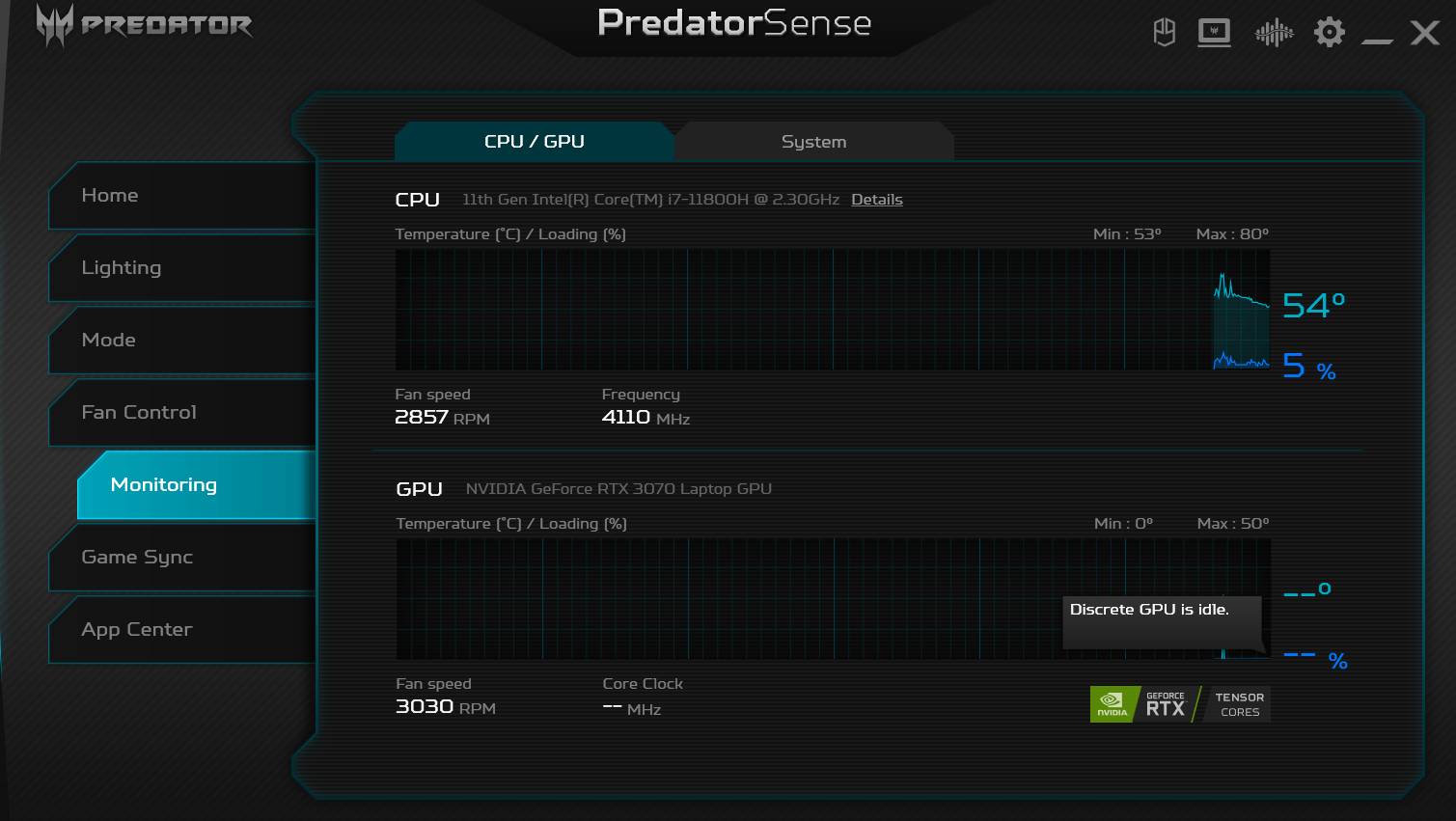
Task: Switch to the System tab
Action: [813, 142]
